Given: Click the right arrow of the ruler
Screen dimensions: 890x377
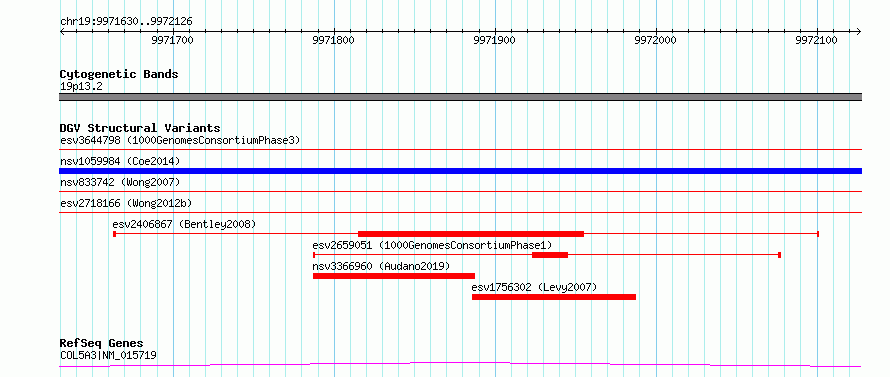Looking at the screenshot, I should point(859,32).
